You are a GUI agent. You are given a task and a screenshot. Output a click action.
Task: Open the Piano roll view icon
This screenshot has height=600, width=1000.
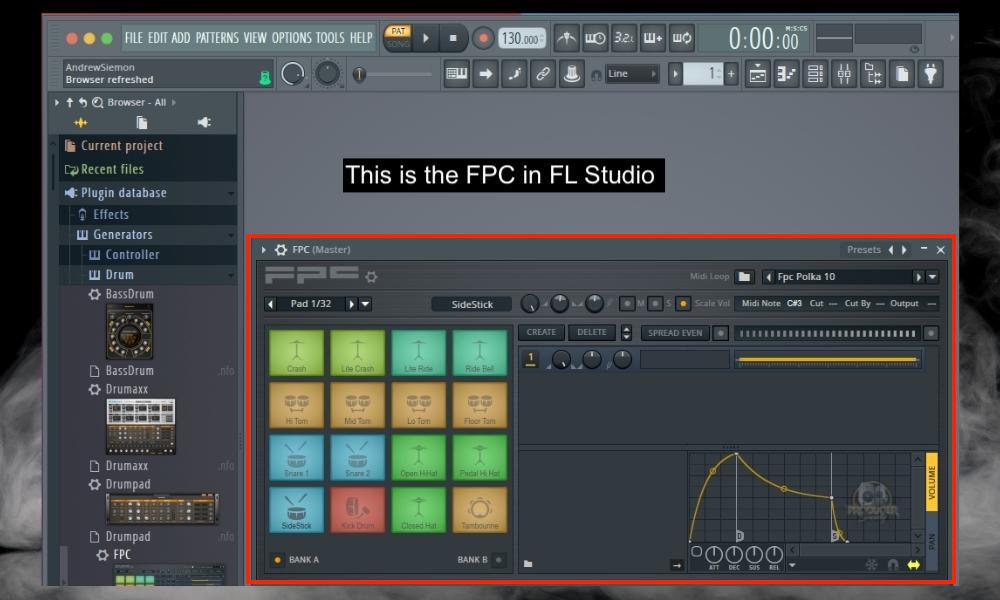[x=786, y=74]
